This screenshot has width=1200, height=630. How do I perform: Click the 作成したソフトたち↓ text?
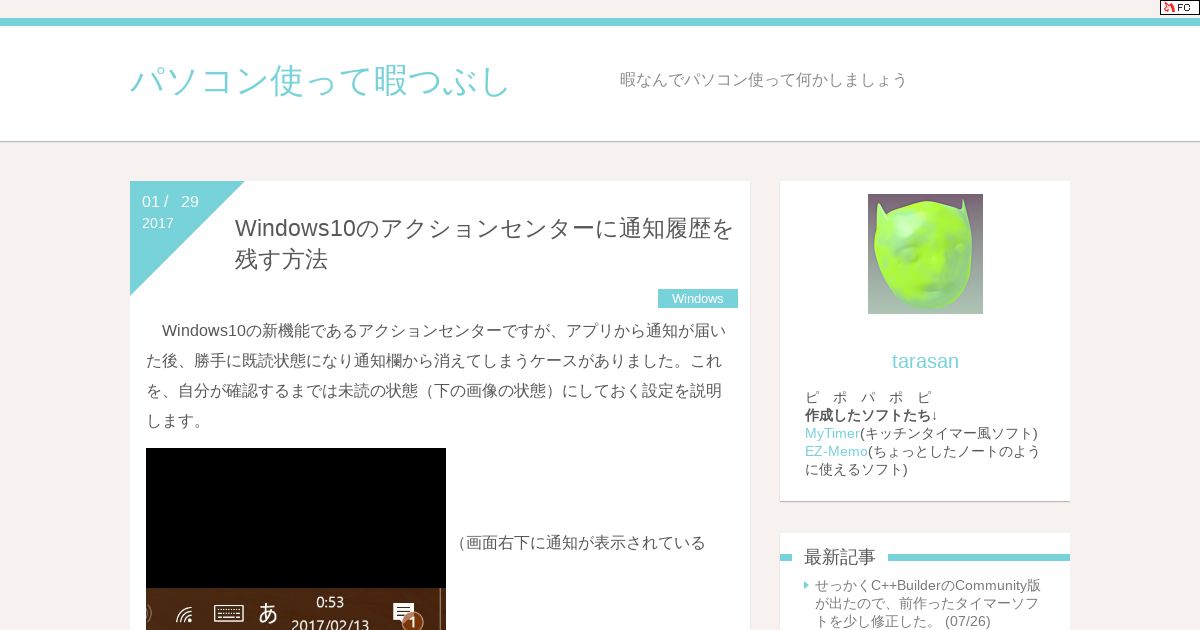click(x=871, y=415)
